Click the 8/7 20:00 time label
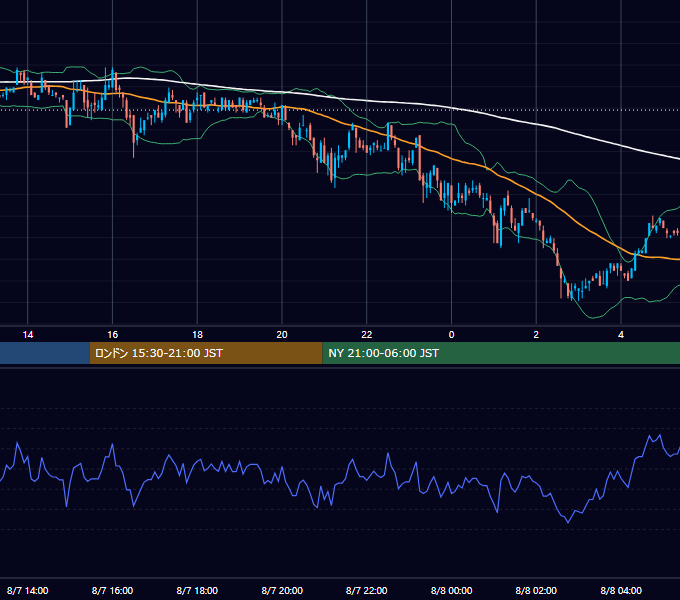The image size is (680, 600). [x=282, y=590]
